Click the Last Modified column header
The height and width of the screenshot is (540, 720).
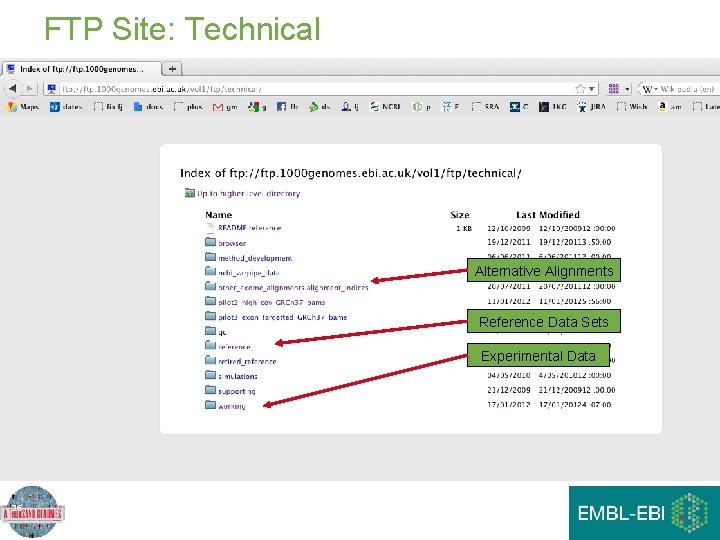coord(548,214)
